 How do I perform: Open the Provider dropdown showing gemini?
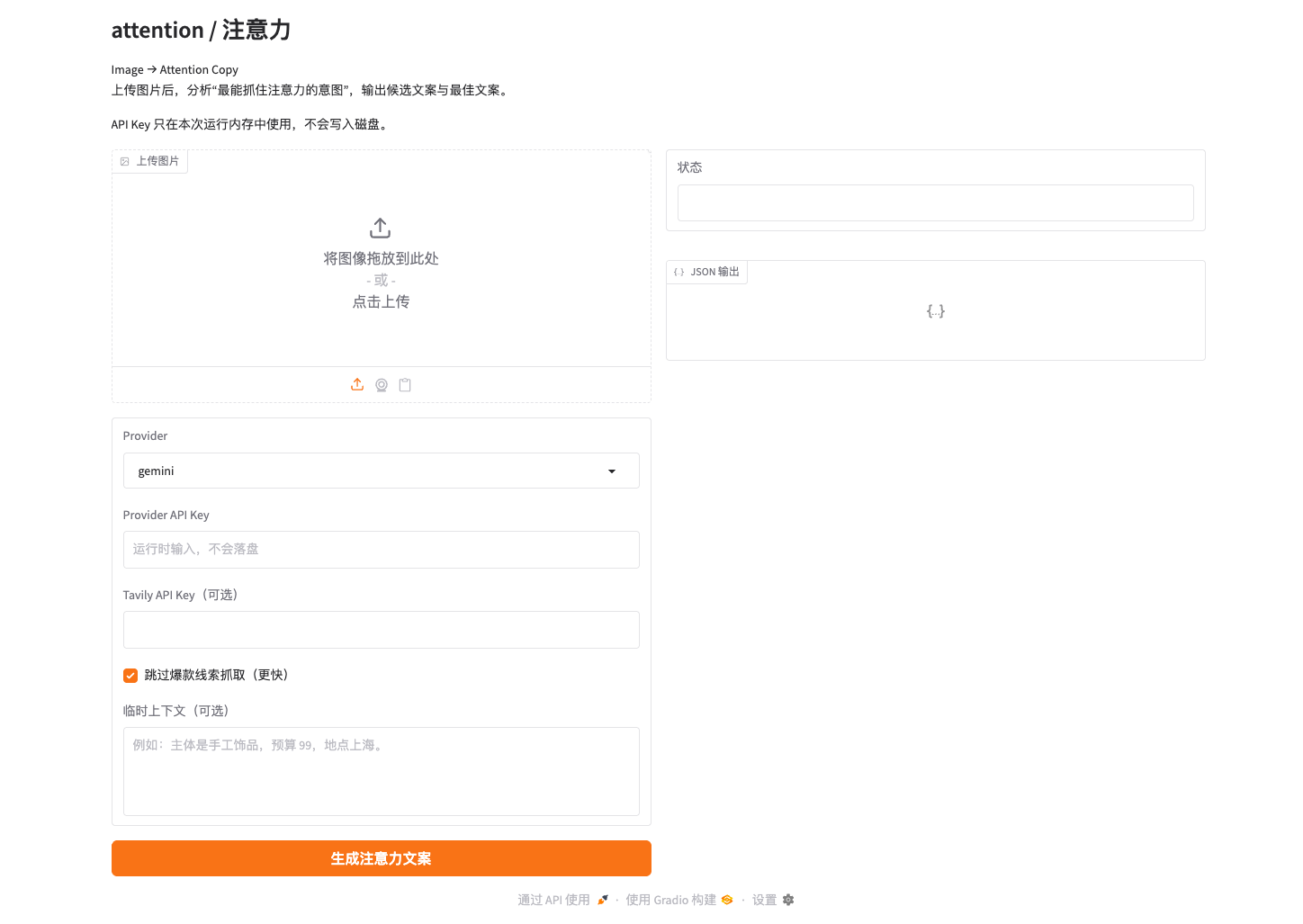point(381,471)
